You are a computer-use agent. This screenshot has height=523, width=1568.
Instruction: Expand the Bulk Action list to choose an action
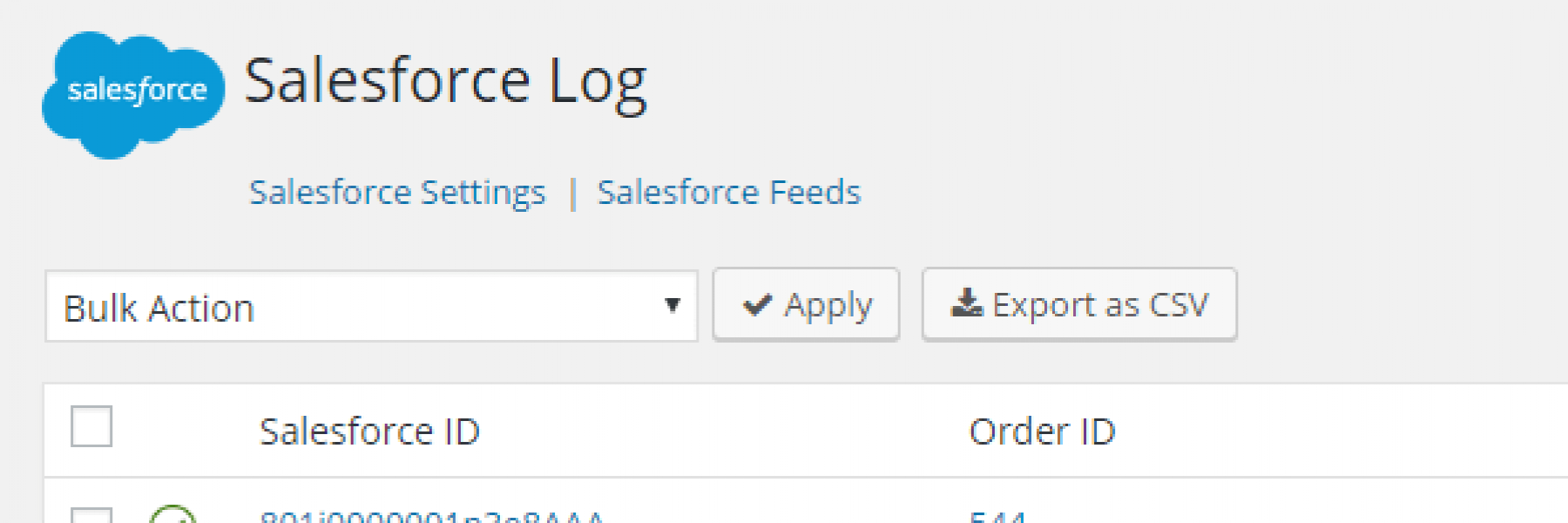[370, 304]
